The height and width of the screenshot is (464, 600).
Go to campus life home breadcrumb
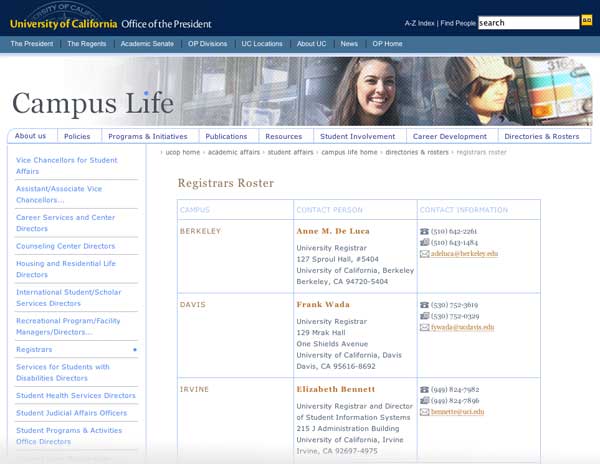pyautogui.click(x=349, y=152)
